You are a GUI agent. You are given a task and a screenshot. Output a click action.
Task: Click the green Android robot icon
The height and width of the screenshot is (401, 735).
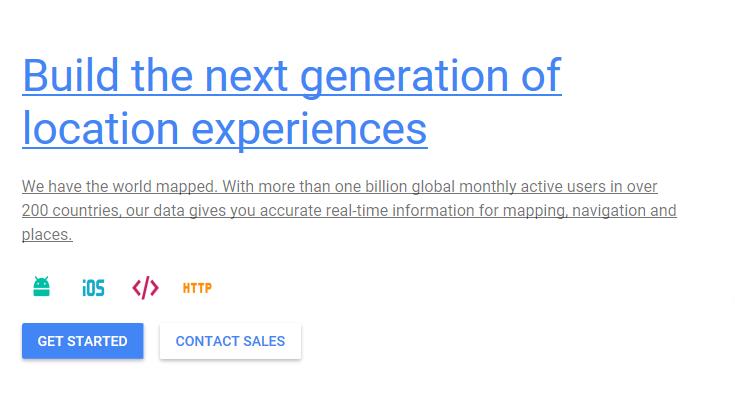[41, 287]
